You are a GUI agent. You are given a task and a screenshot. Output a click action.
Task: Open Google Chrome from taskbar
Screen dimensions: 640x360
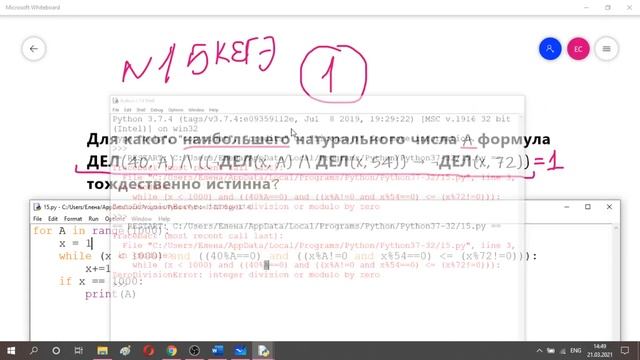[x=172, y=351]
